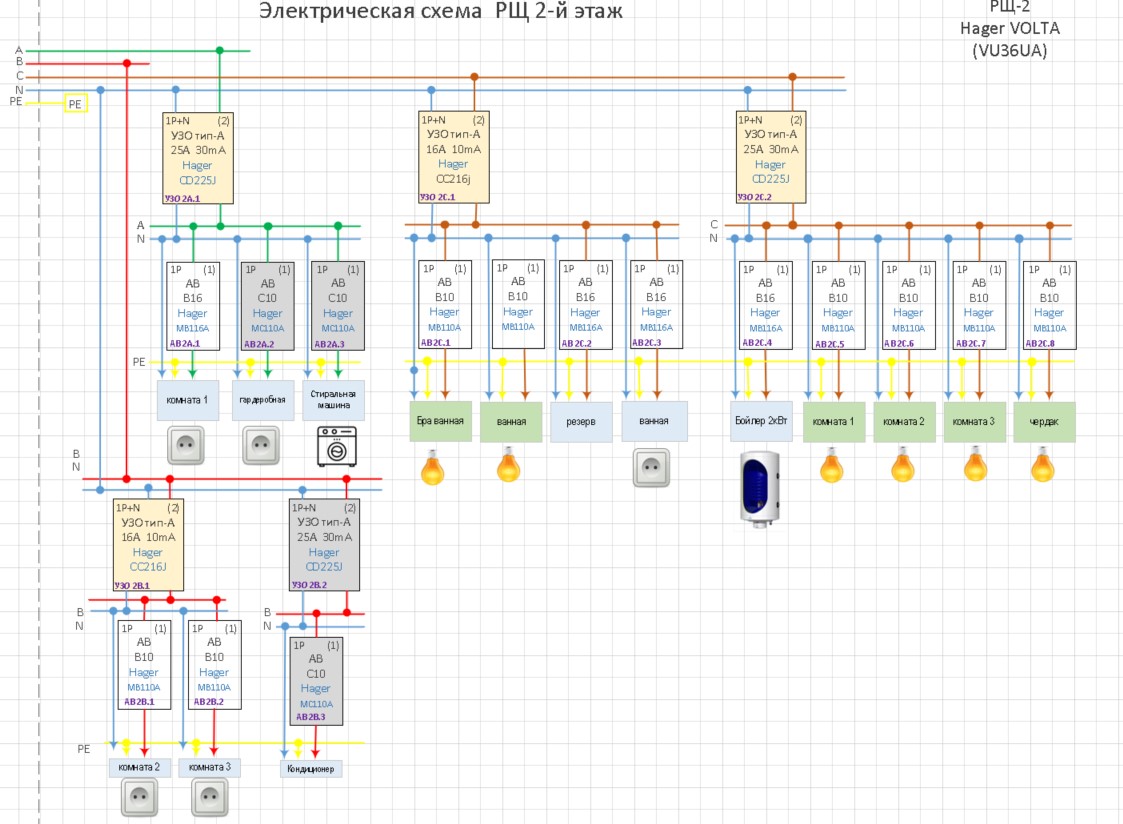This screenshot has height=824, width=1123.
Task: Select the light bulb under green комната 2
Action: (x=902, y=465)
